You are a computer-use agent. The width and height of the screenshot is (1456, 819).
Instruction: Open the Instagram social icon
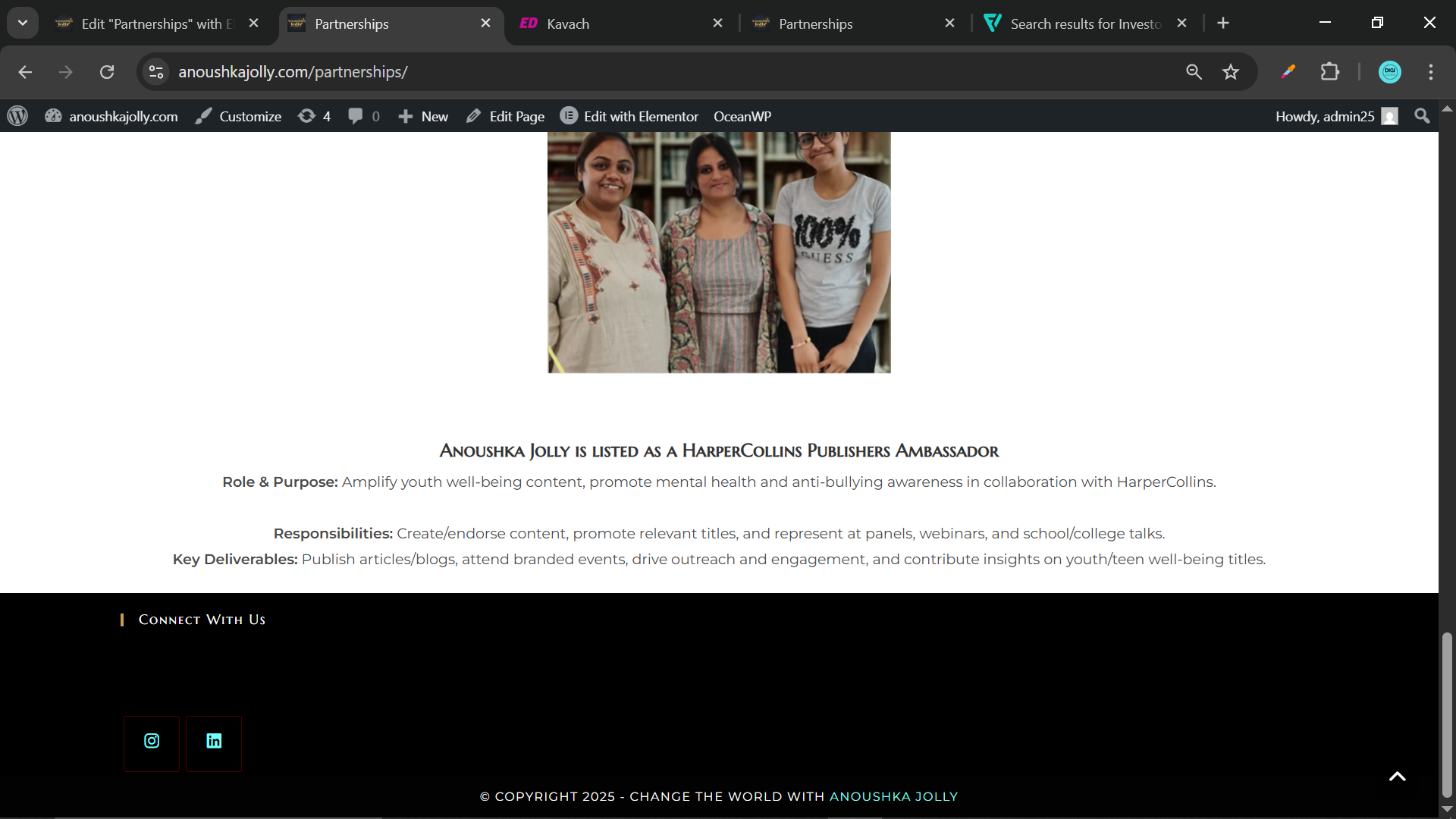click(x=152, y=742)
